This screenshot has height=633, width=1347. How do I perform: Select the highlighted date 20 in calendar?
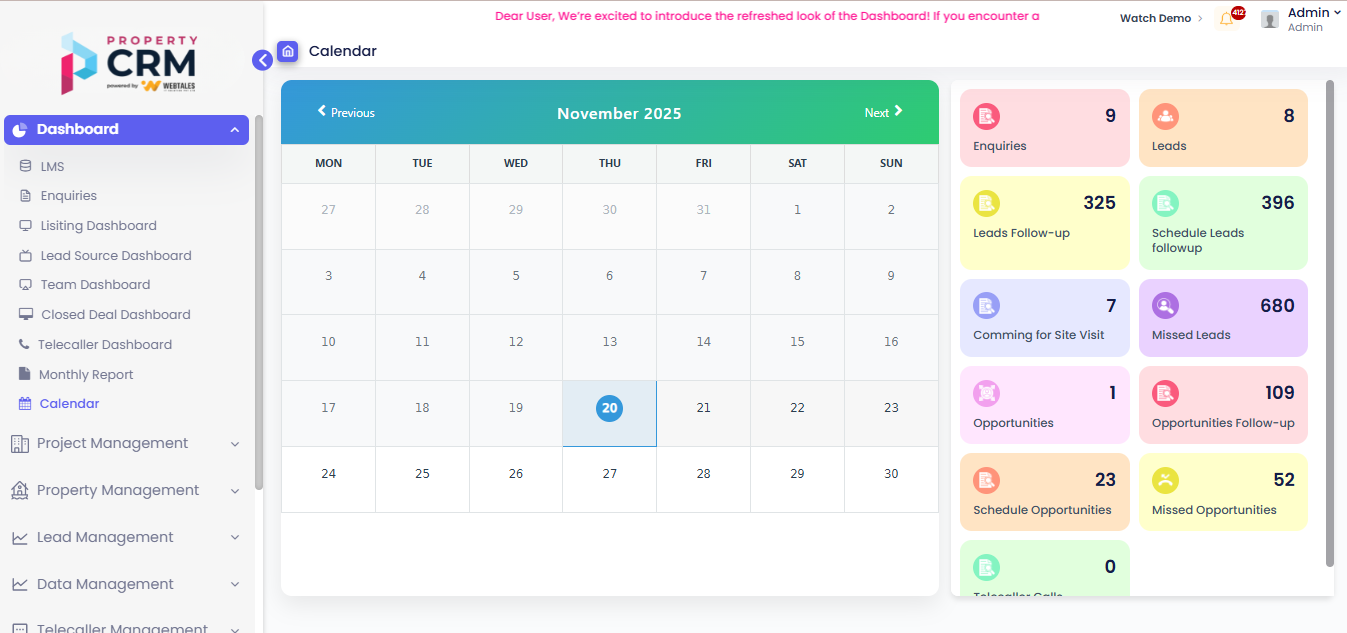[610, 408]
